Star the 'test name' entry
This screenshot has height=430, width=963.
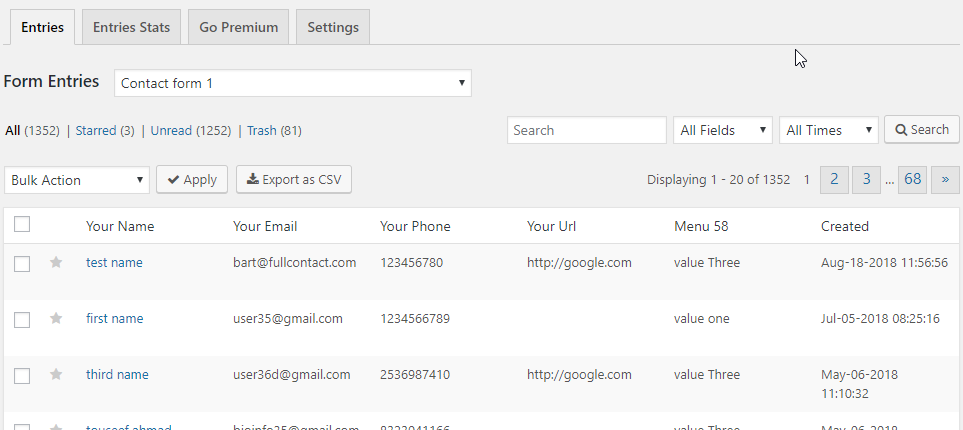[x=56, y=263]
